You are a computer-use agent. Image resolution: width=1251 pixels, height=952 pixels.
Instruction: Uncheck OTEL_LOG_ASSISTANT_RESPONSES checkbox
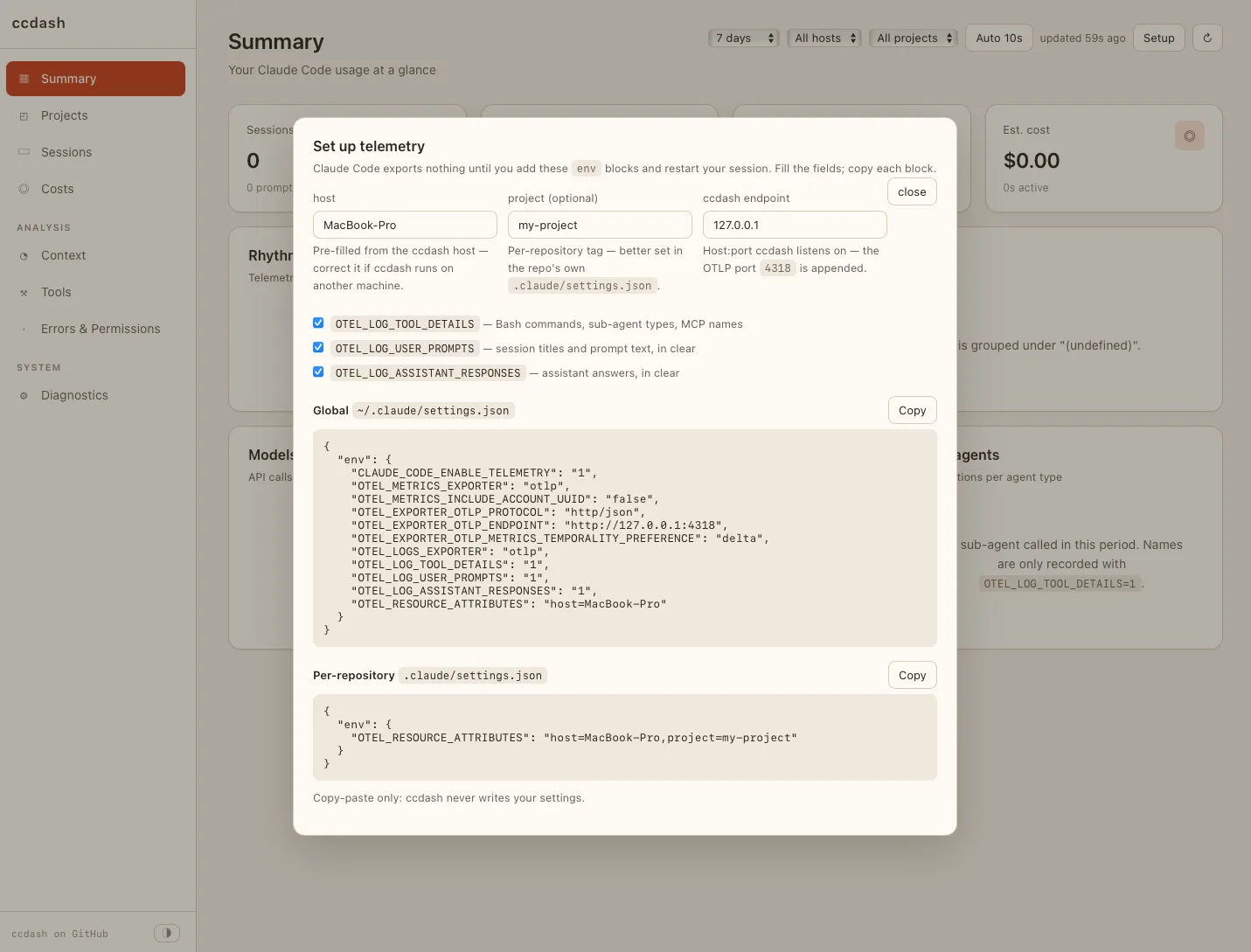[x=318, y=372]
